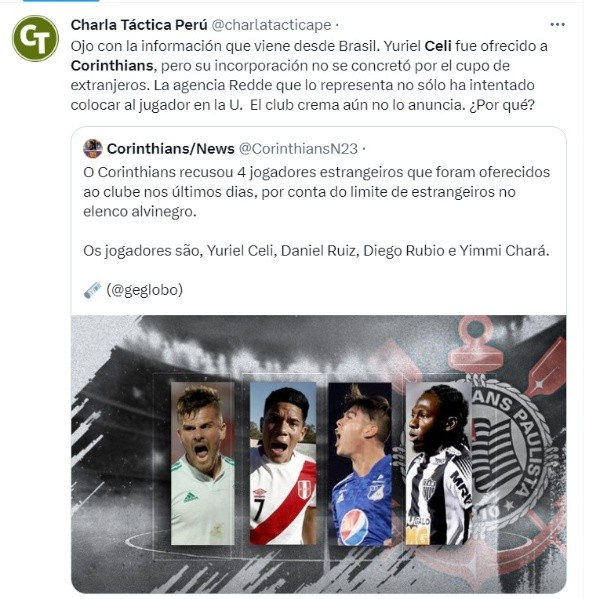600x599 pixels.
Task: Open the player photo in Peru jersey
Action: point(283,463)
